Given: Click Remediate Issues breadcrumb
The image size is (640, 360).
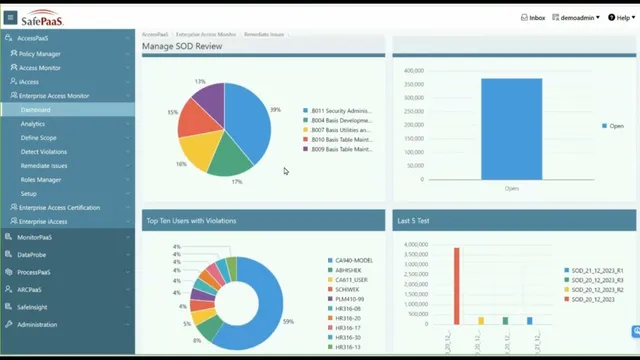Looking at the screenshot, I should [x=264, y=34].
